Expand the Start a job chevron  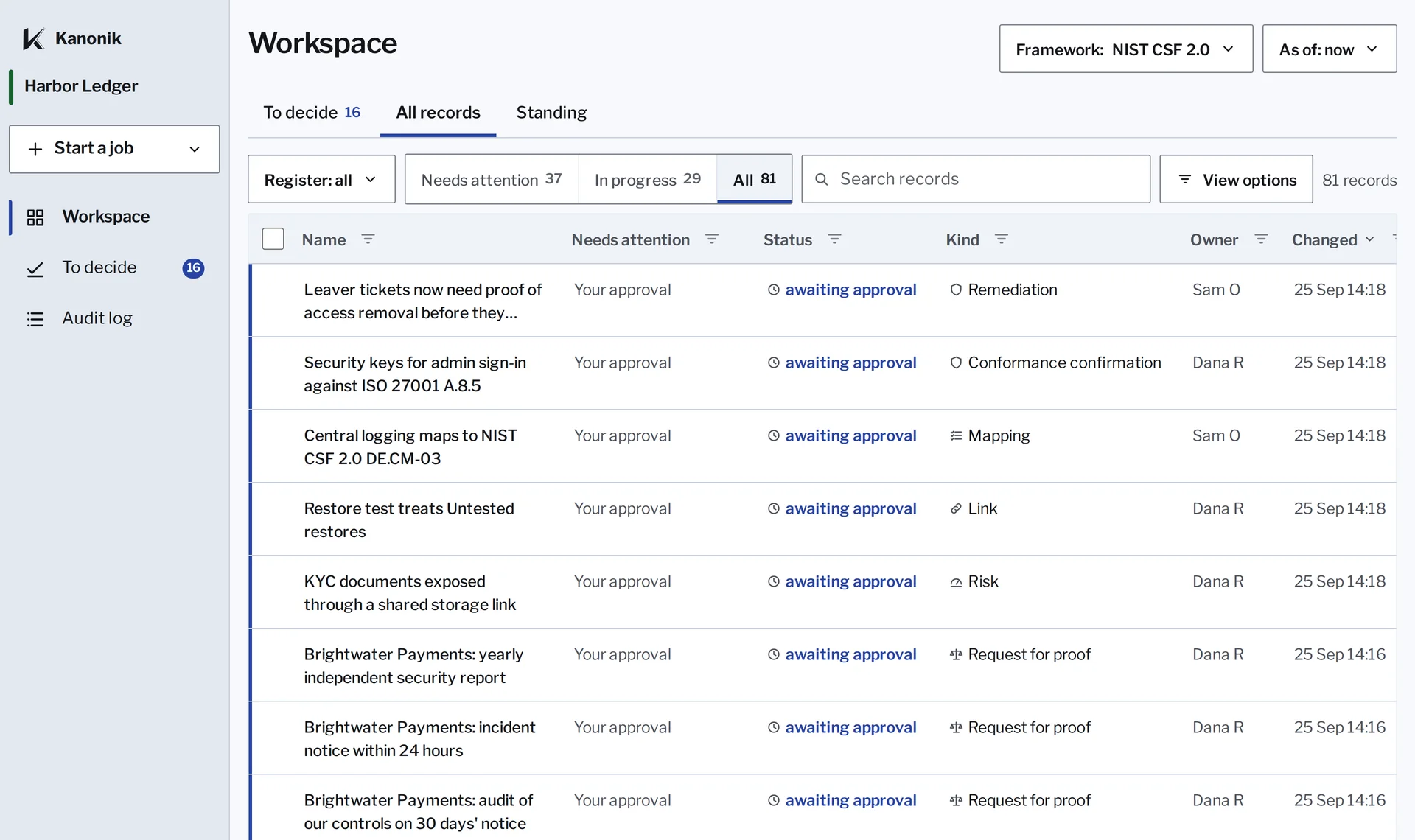195,149
